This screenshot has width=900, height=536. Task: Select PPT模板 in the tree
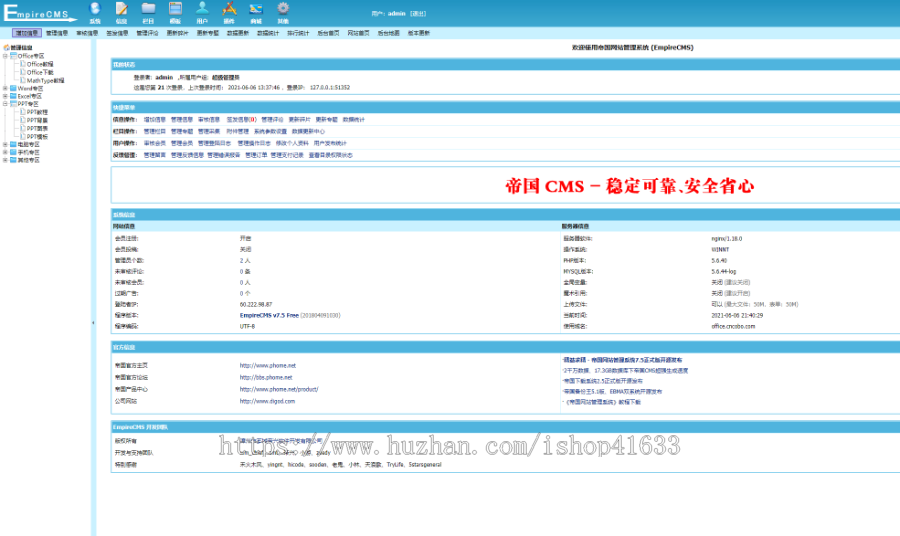click(37, 137)
